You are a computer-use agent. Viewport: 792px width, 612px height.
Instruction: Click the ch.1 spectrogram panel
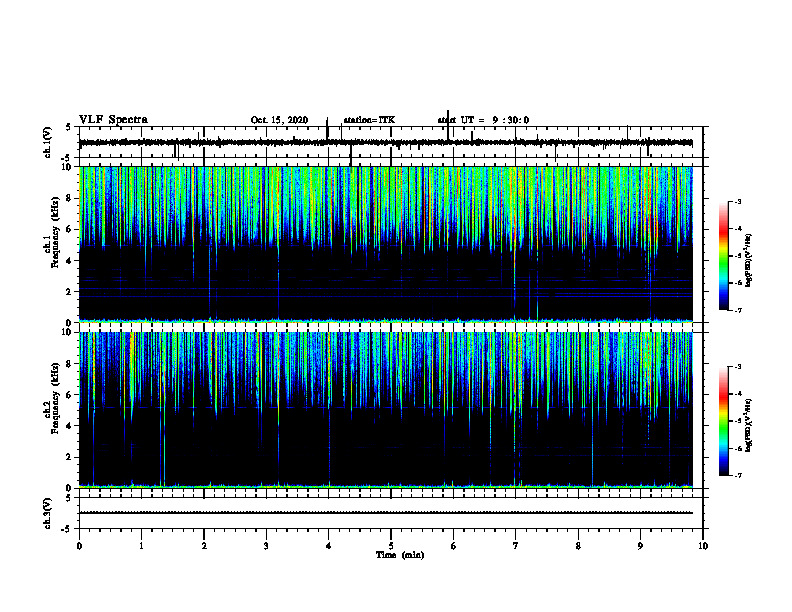click(x=386, y=244)
